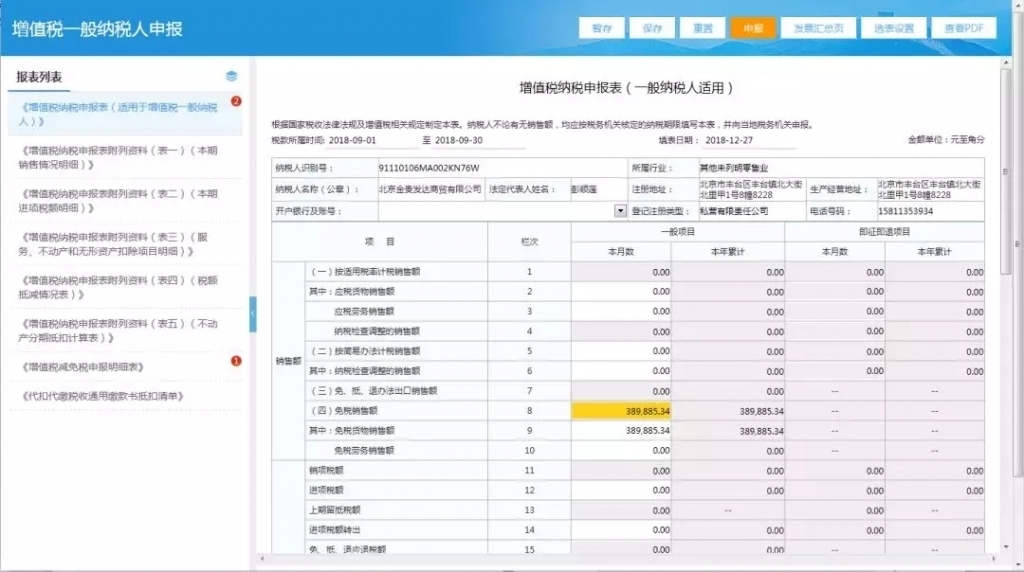Image resolution: width=1024 pixels, height=572 pixels.
Task: Click the 销项税额 row label
Action: (x=326, y=470)
